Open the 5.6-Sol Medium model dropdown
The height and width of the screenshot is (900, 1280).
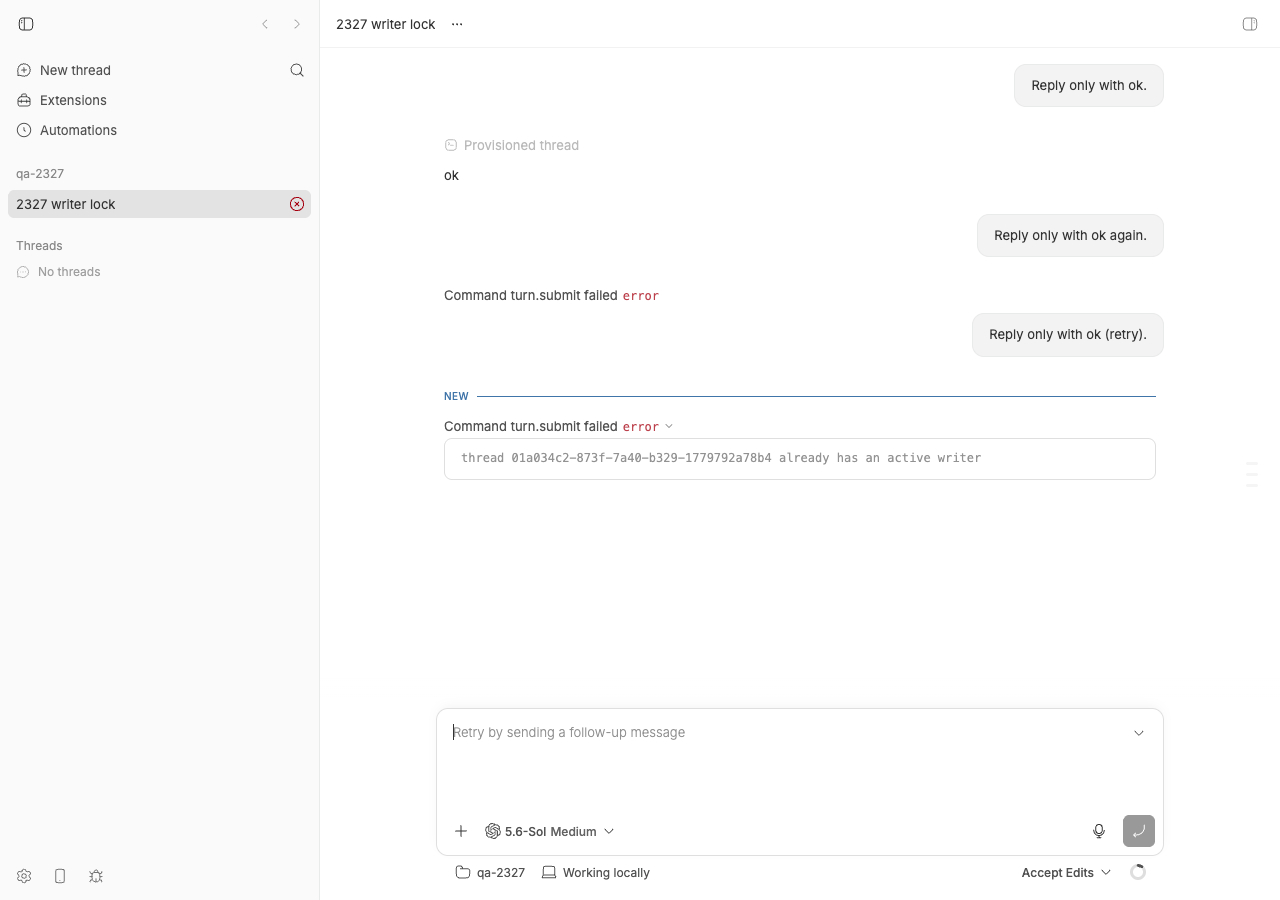click(550, 831)
